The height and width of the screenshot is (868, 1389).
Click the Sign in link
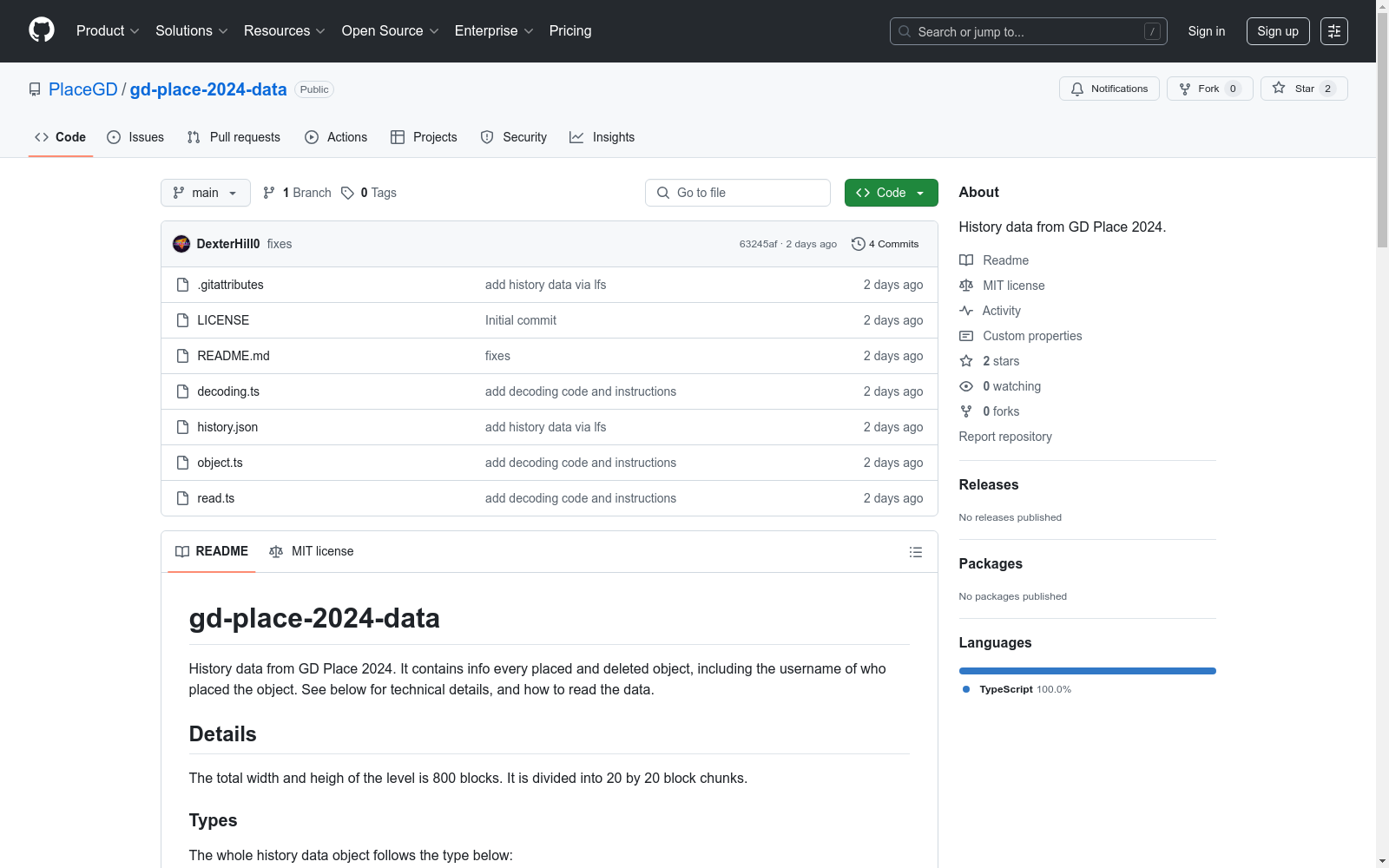click(1207, 31)
